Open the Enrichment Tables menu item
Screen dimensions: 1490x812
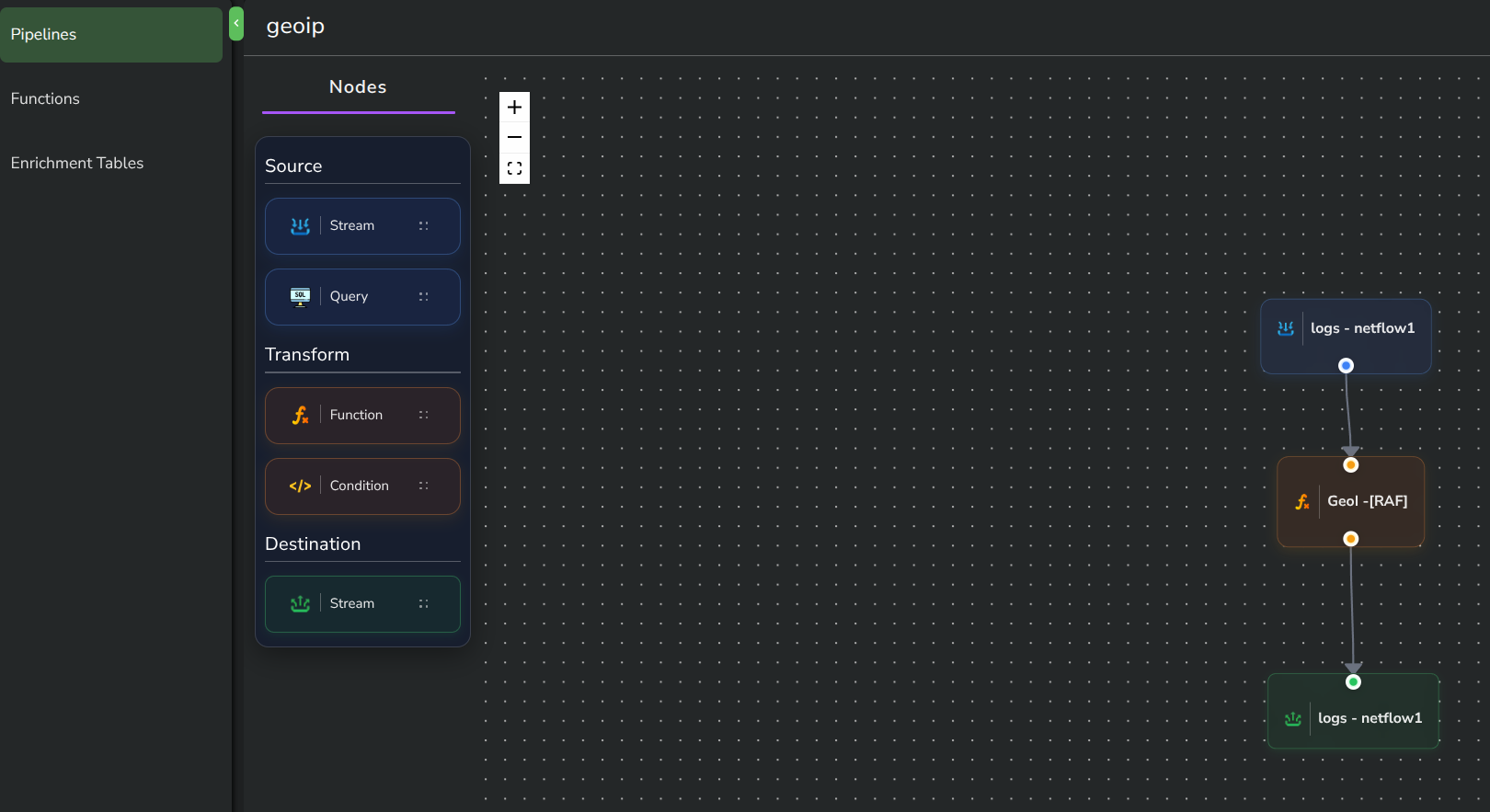coord(111,164)
